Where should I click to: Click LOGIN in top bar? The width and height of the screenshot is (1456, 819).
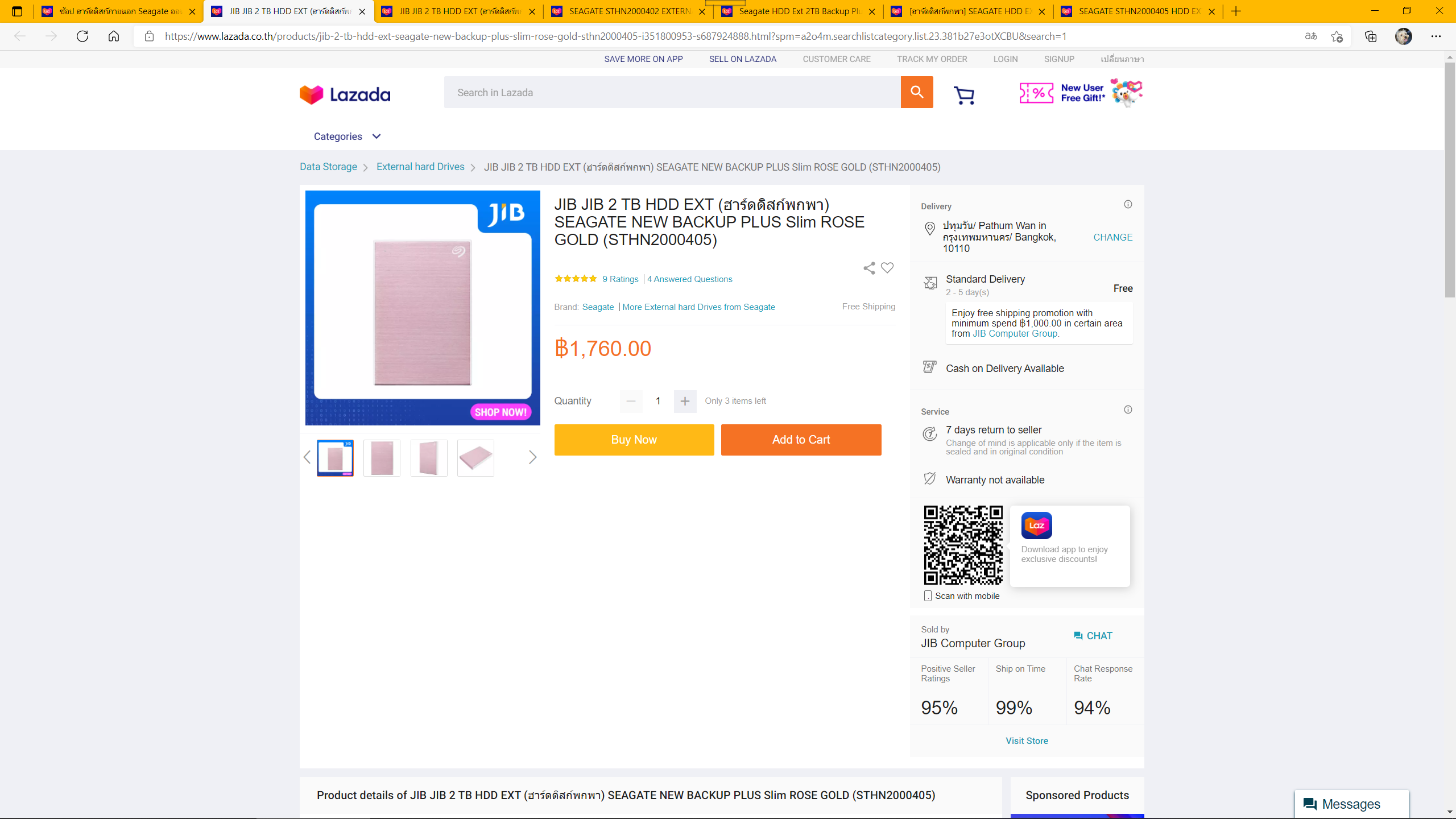(x=1005, y=59)
